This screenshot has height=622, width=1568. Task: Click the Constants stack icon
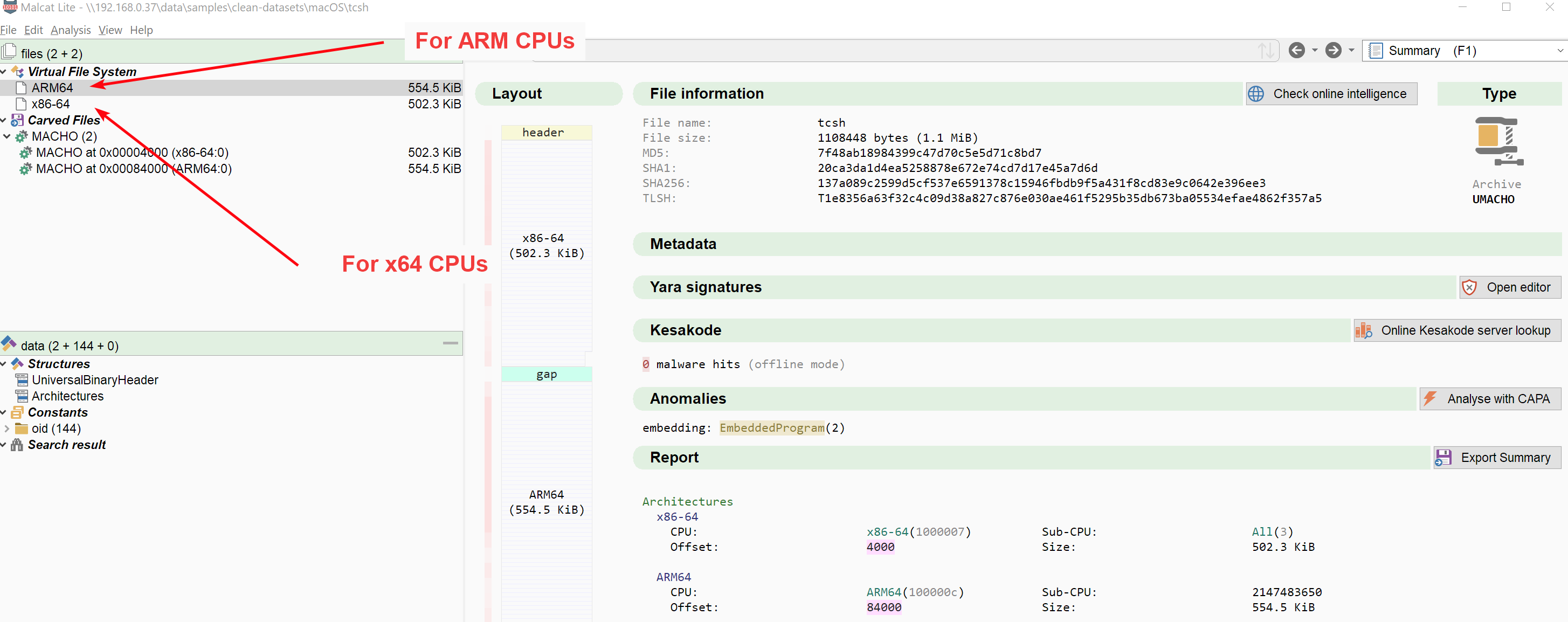pyautogui.click(x=18, y=412)
